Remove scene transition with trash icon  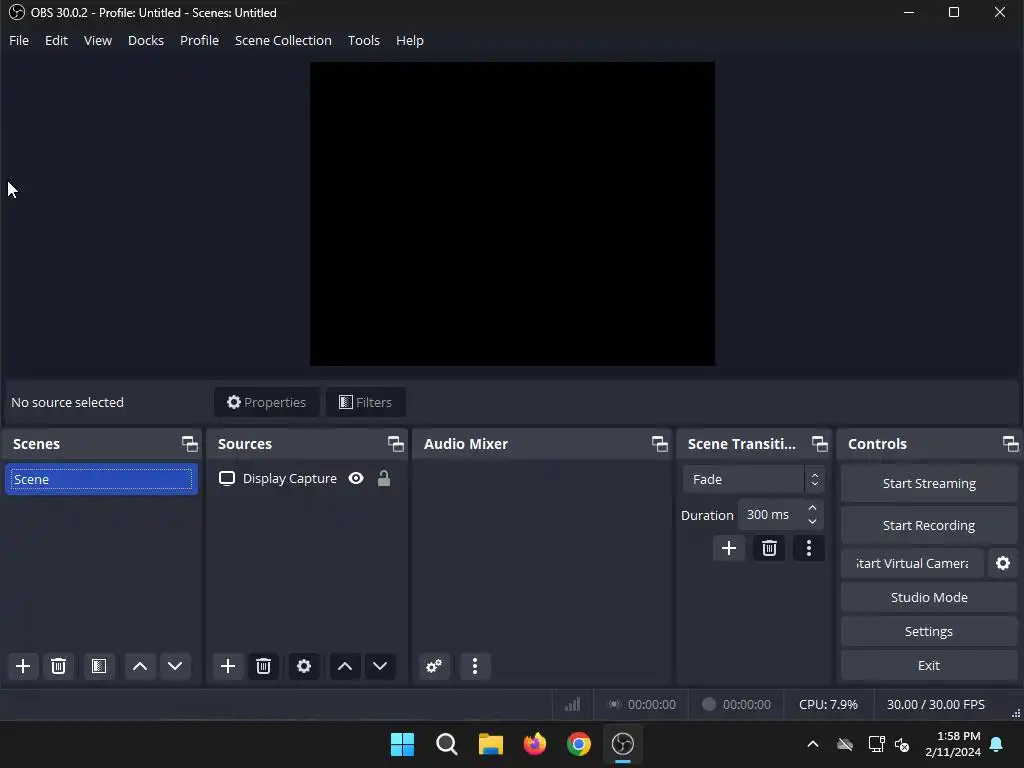[769, 548]
